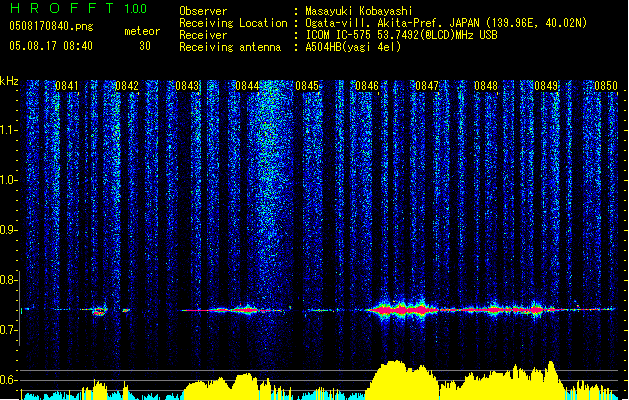Click the 0849 time marker
This screenshot has height=400, width=629.
[x=546, y=86]
